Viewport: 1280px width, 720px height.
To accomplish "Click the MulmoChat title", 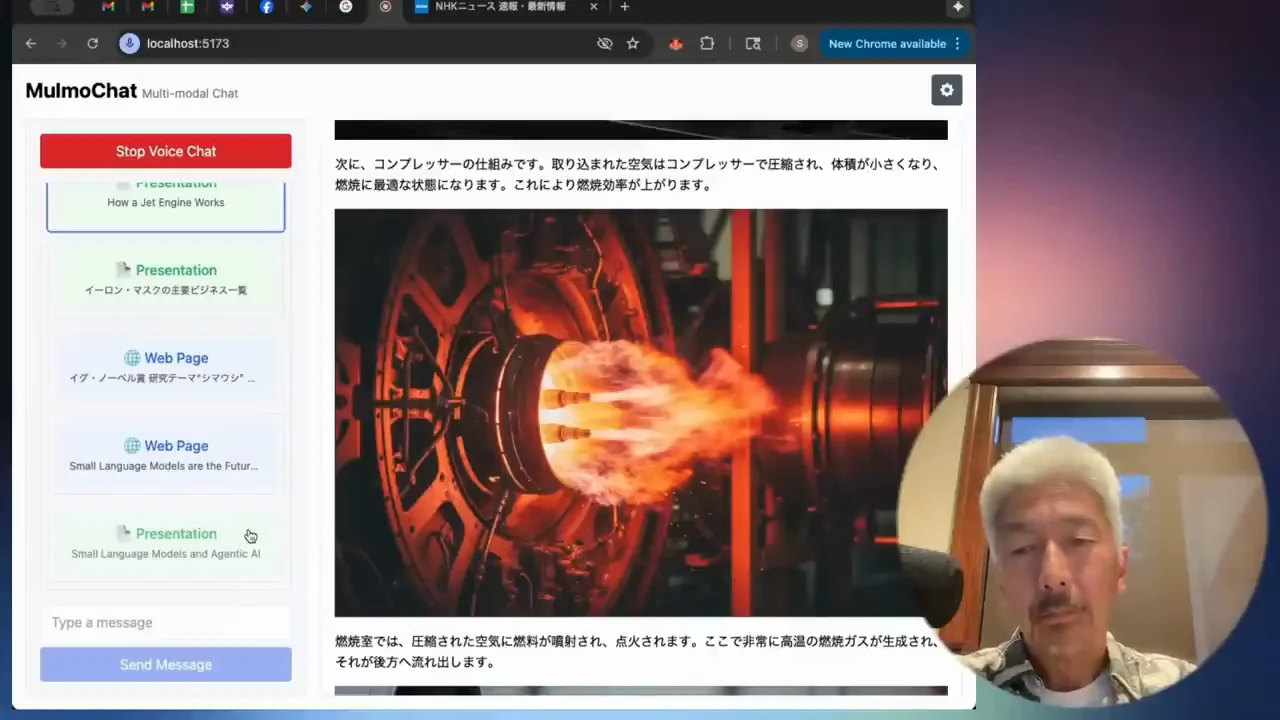I will 81,90.
